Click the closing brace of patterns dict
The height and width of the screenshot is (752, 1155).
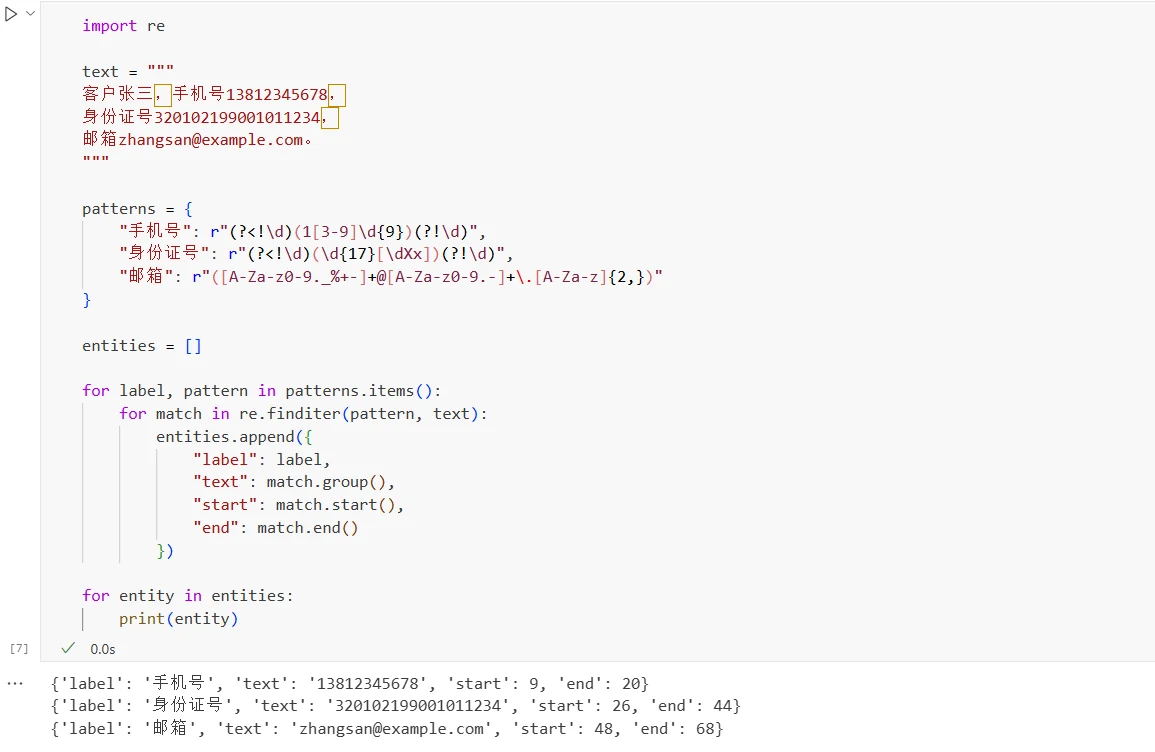tap(87, 300)
